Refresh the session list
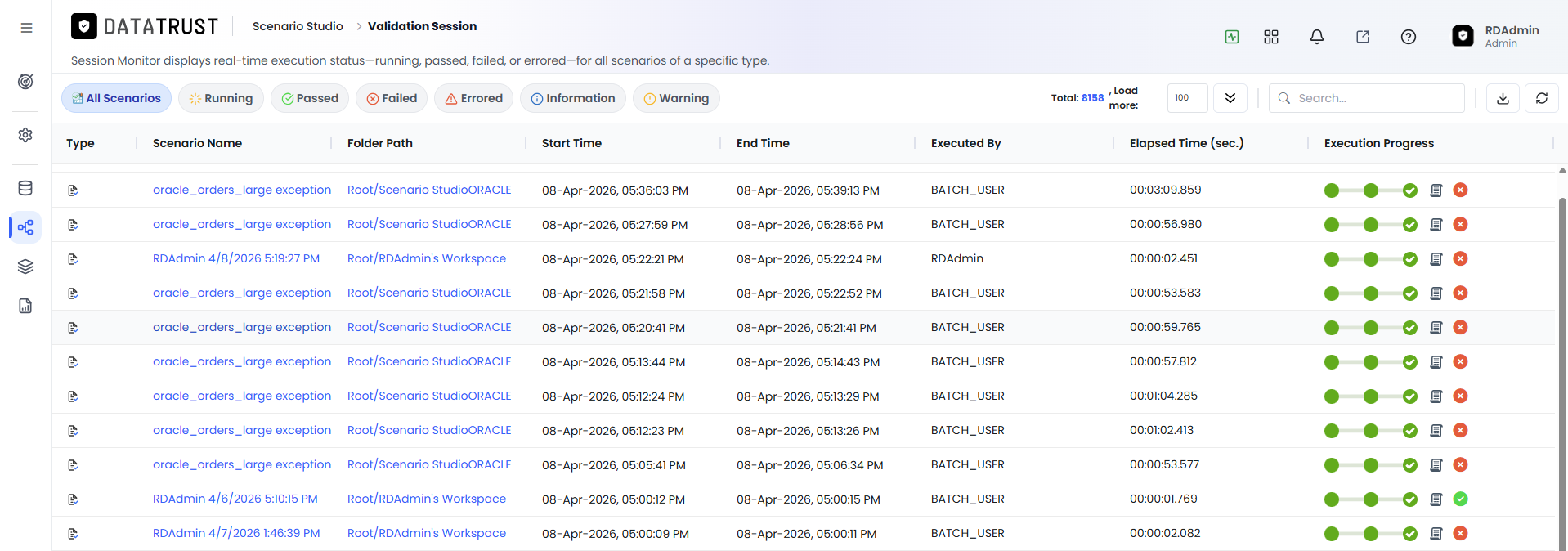This screenshot has width=1568, height=551. (x=1542, y=98)
